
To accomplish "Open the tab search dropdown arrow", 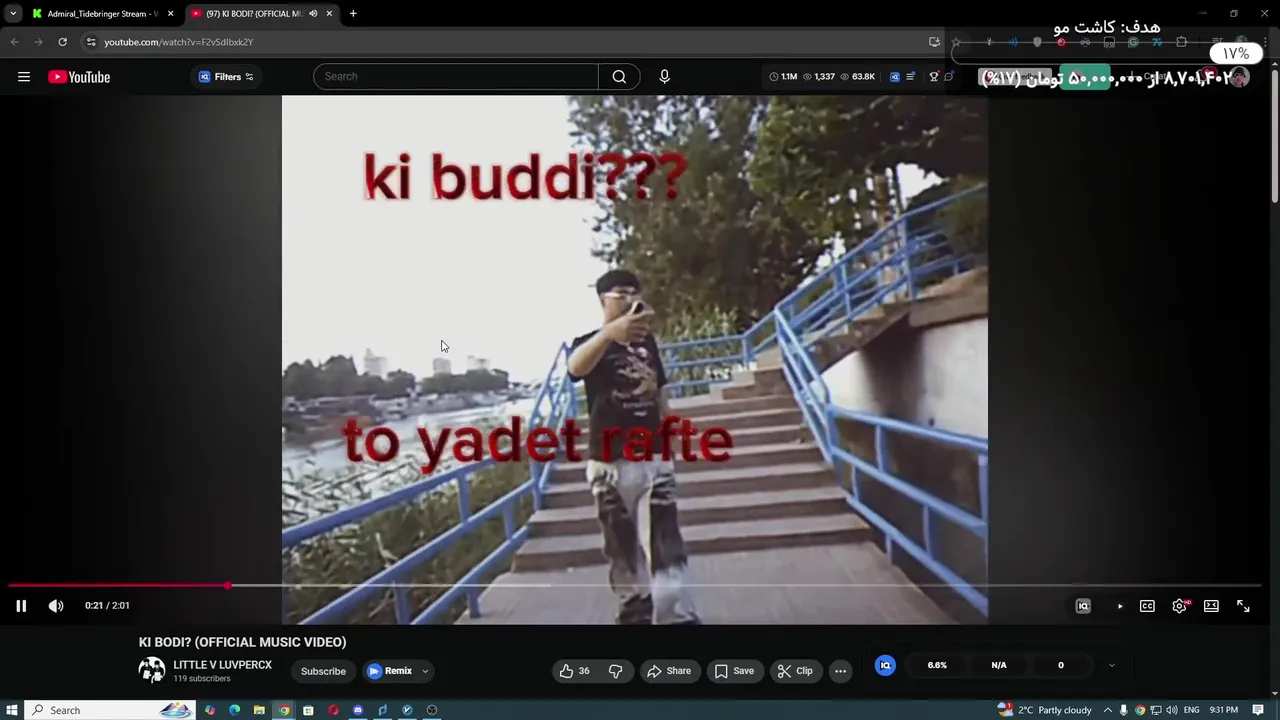I will pos(13,14).
